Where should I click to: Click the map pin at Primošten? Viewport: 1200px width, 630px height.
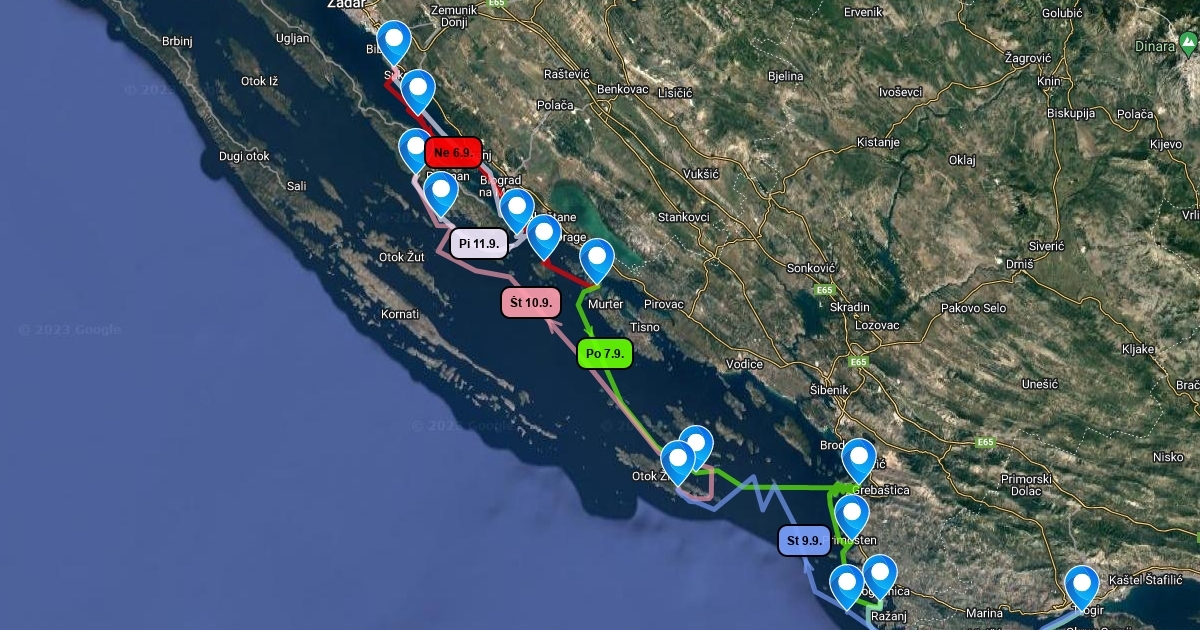point(851,518)
